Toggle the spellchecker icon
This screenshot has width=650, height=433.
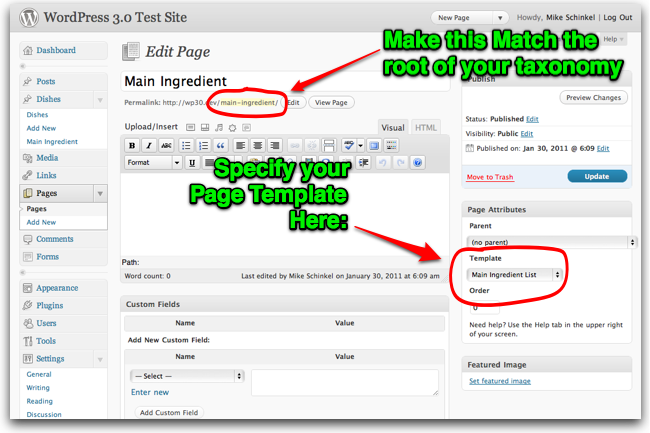click(349, 145)
